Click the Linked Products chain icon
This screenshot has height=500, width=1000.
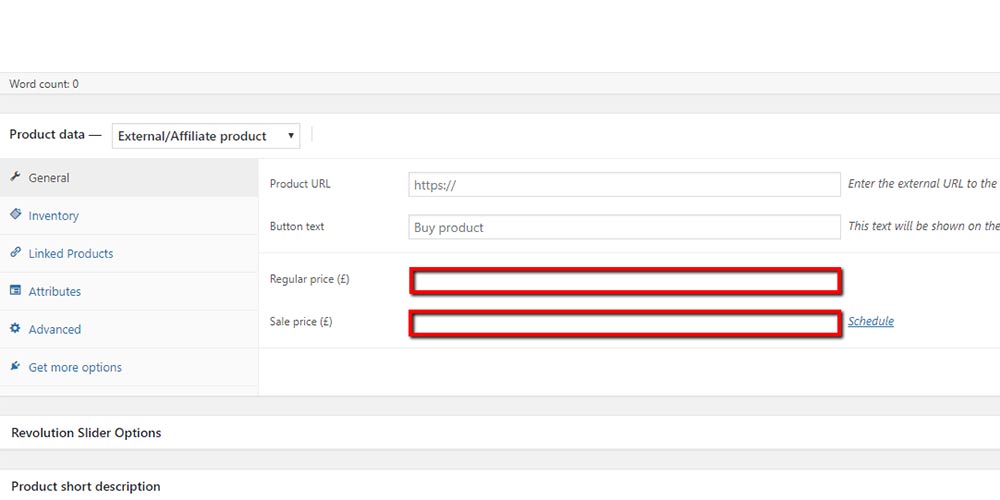(x=15, y=253)
